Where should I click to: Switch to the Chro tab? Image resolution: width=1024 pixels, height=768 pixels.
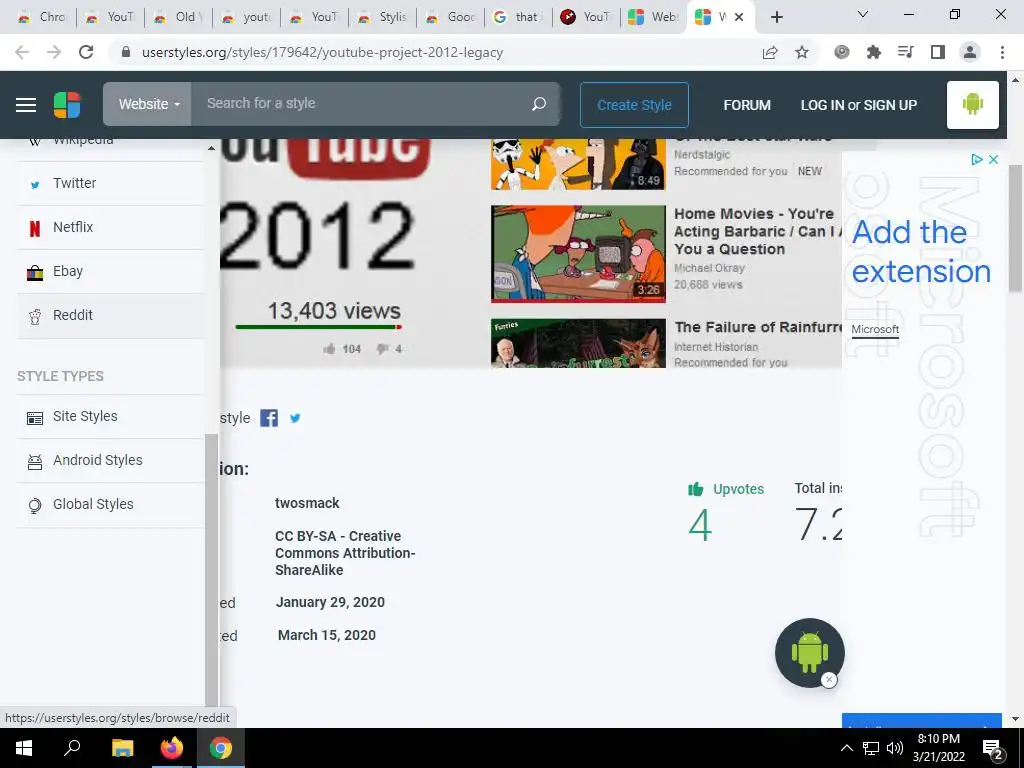point(43,17)
